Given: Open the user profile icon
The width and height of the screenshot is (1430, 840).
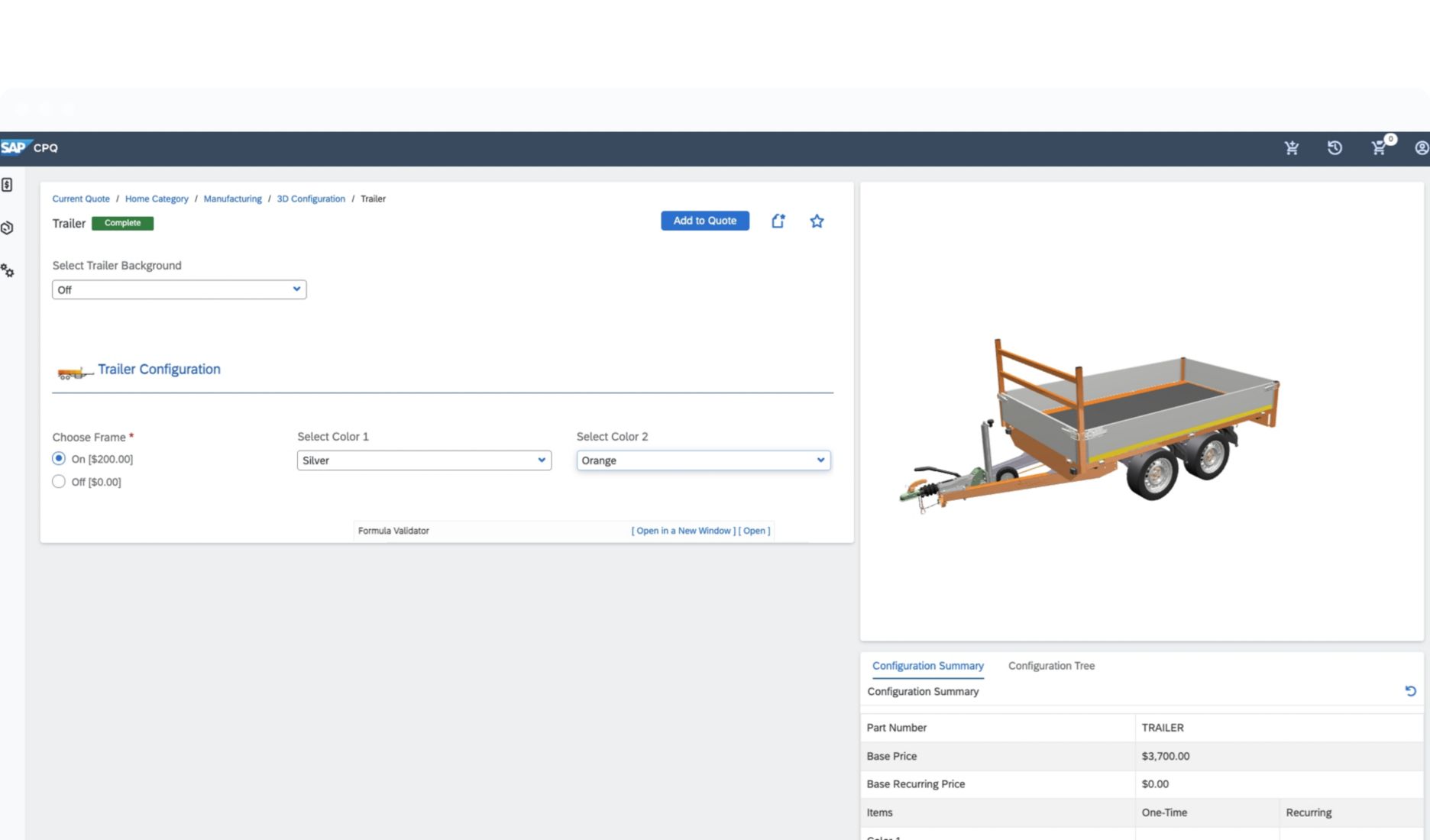Looking at the screenshot, I should 1421,148.
